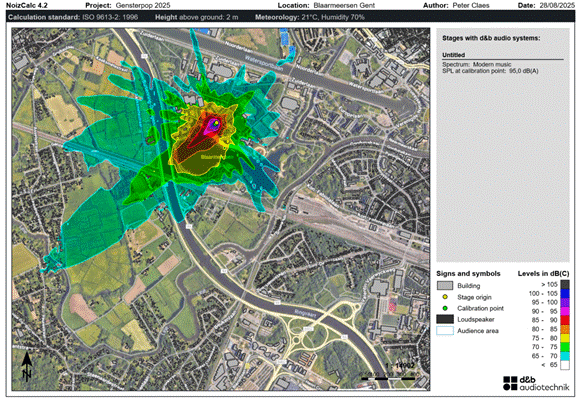The image size is (580, 399).
Task: Click the date '28/08/2025'
Action: tap(556, 6)
